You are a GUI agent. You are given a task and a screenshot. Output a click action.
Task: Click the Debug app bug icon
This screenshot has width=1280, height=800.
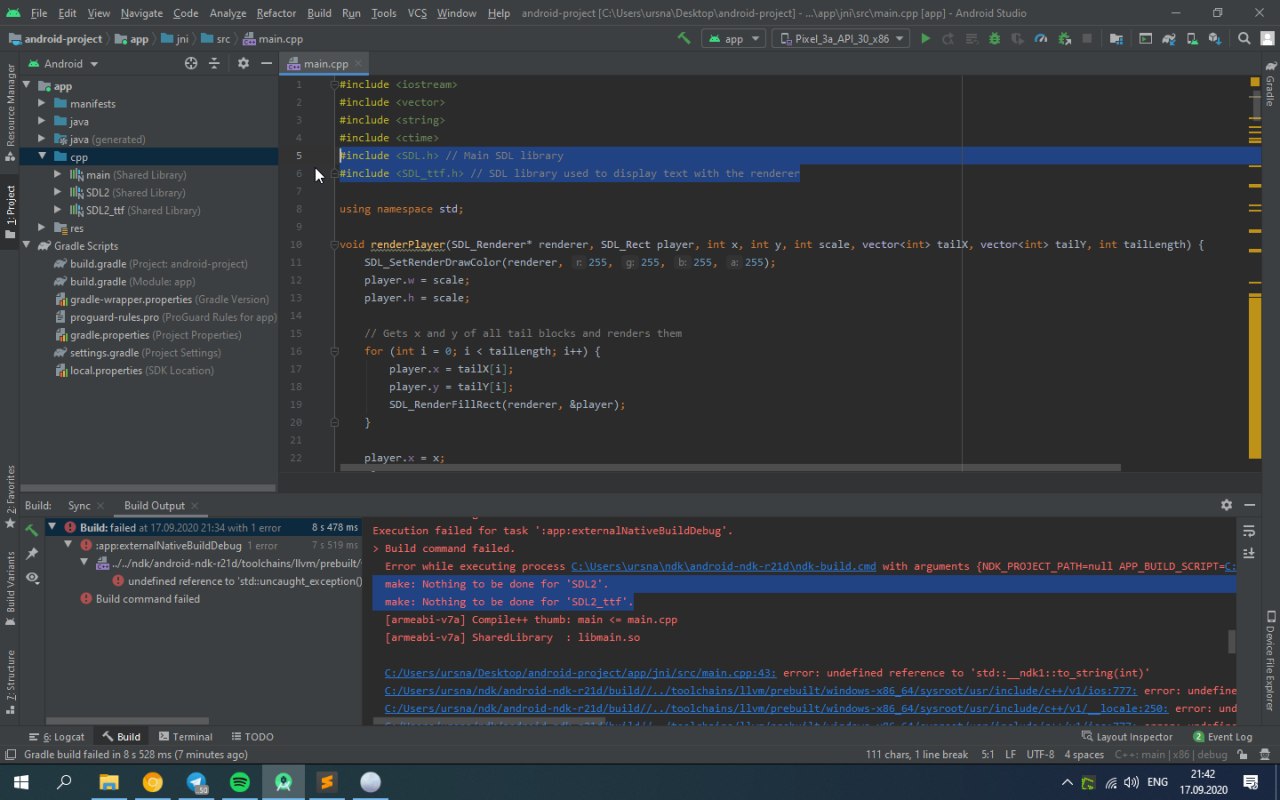pyautogui.click(x=994, y=38)
